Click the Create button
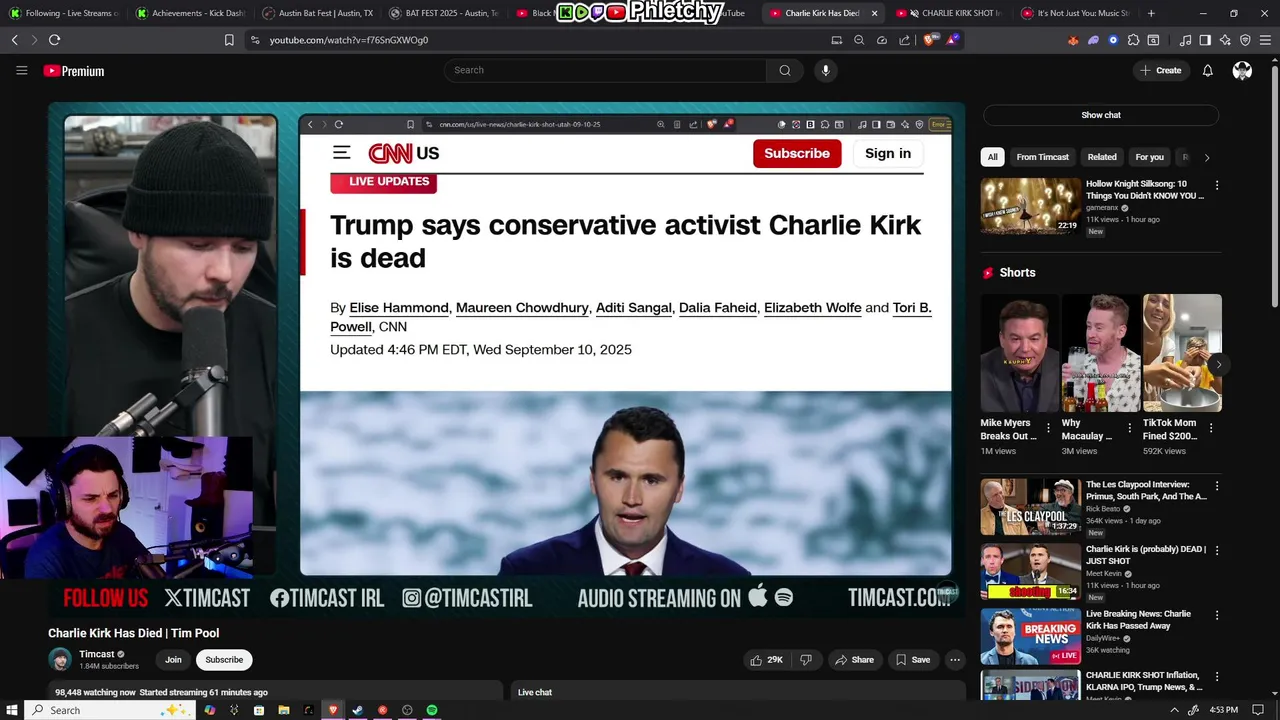 point(1161,70)
